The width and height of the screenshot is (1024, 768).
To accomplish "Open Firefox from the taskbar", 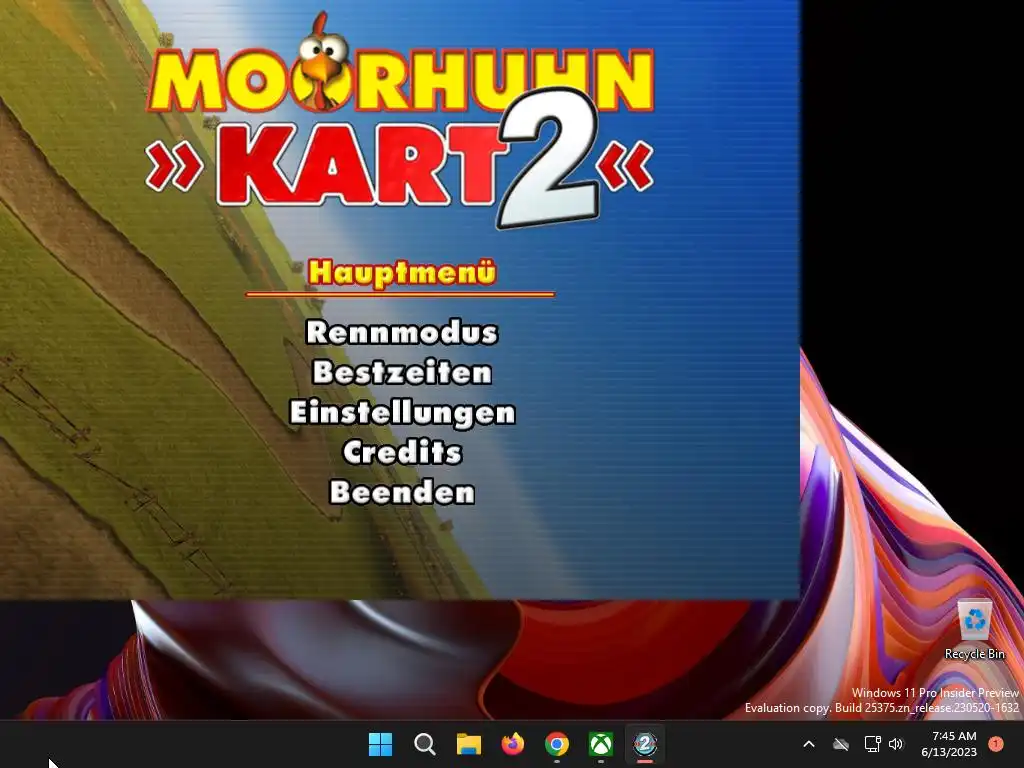I will [513, 744].
